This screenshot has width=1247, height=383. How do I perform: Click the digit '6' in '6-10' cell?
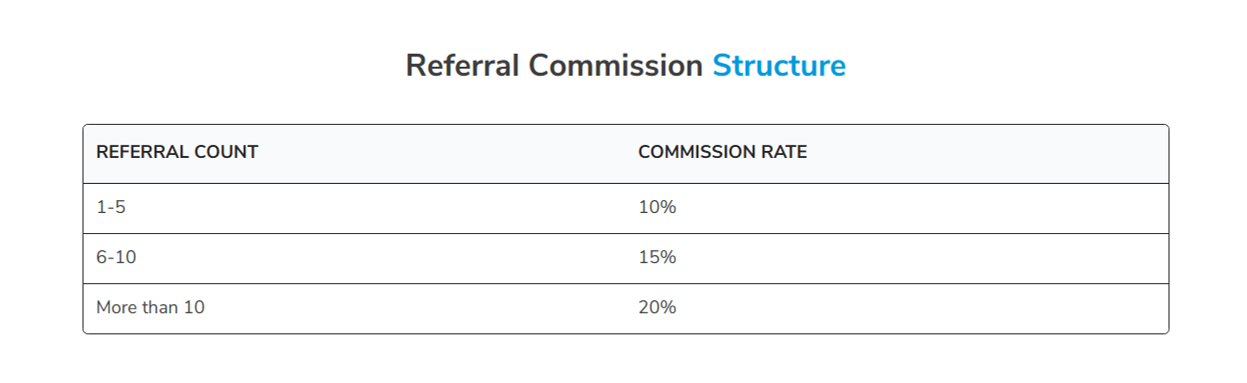click(101, 258)
